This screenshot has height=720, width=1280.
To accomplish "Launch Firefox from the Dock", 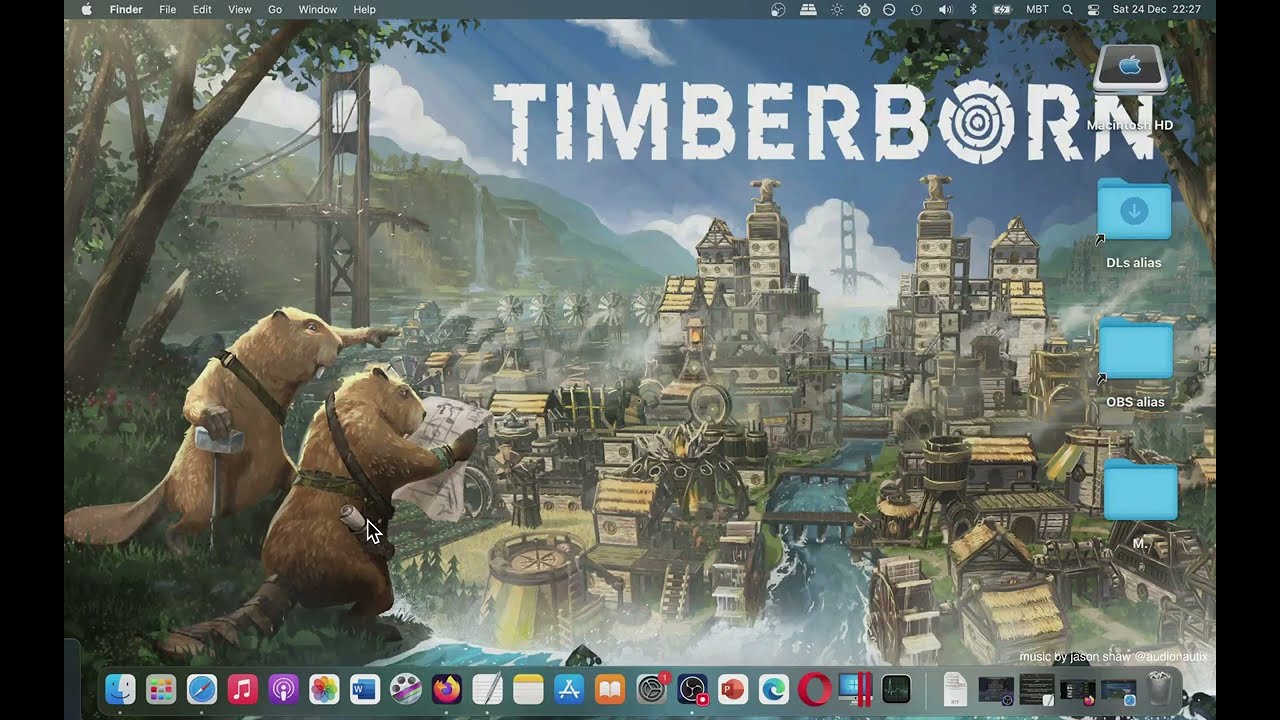I will 447,689.
